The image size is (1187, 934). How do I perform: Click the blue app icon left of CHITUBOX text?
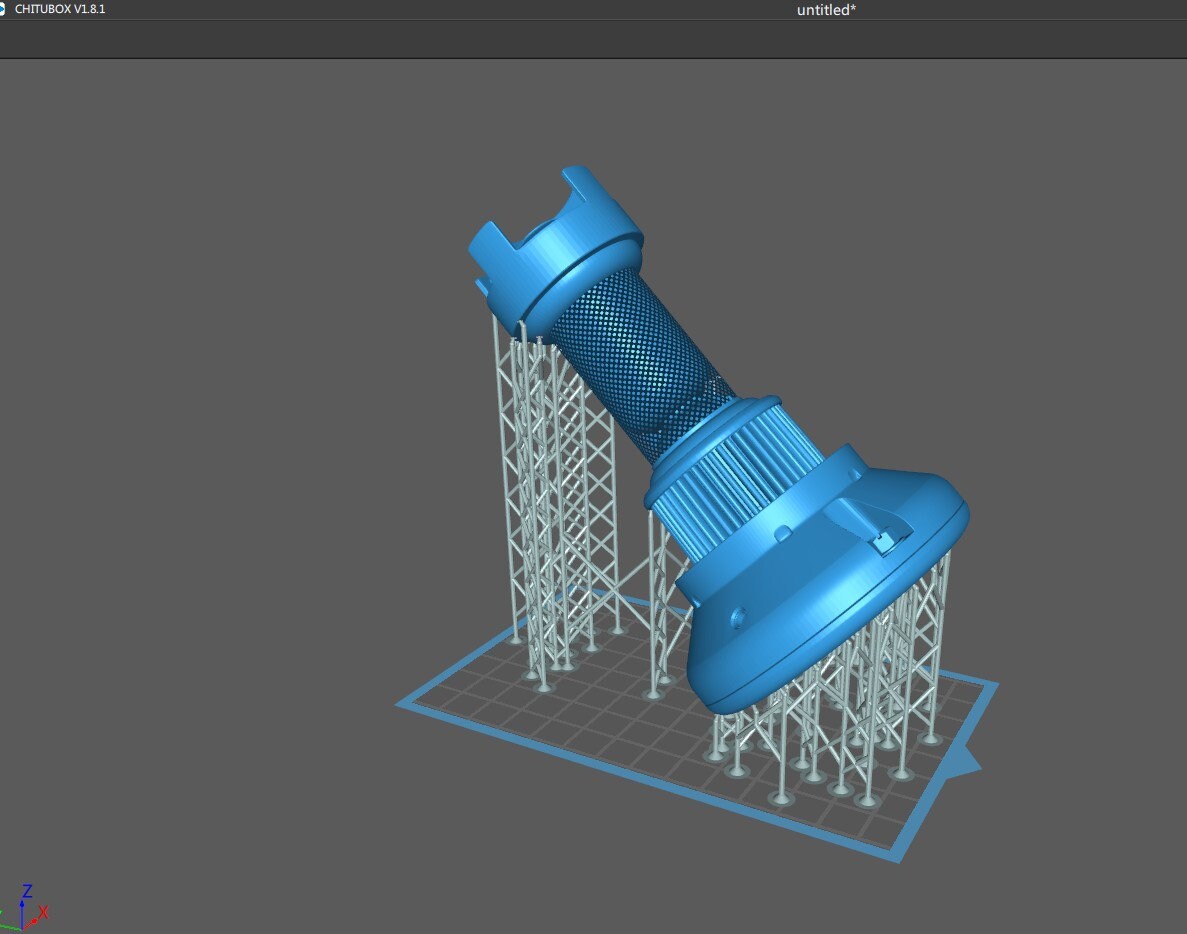[3, 7]
